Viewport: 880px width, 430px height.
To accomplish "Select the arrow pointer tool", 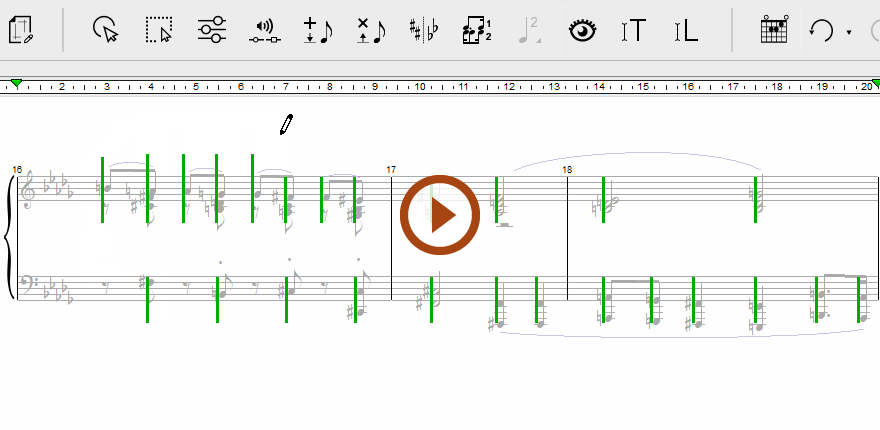I will [x=105, y=30].
